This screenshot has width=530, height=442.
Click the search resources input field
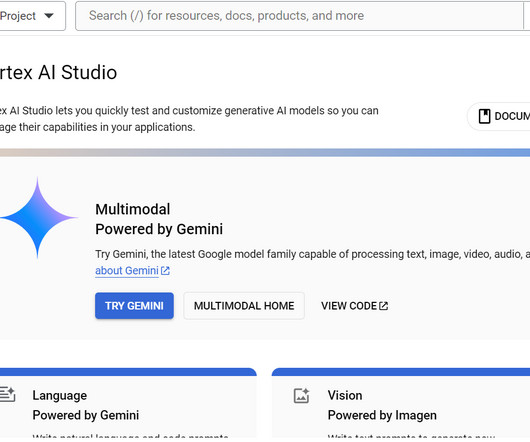pos(299,16)
